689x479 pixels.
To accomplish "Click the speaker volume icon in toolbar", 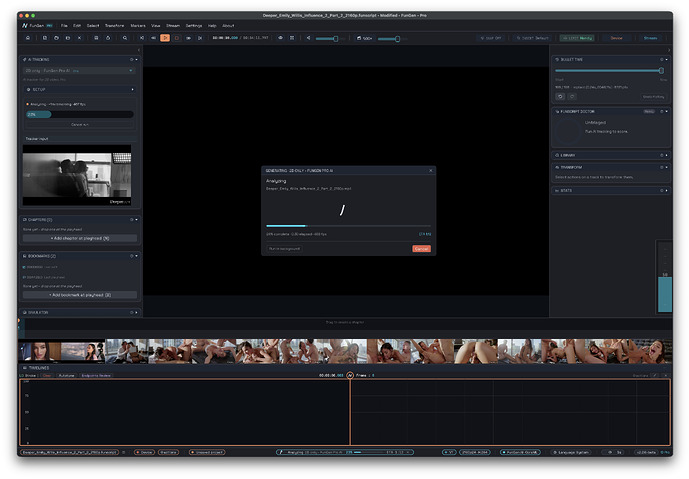I will [308, 38].
